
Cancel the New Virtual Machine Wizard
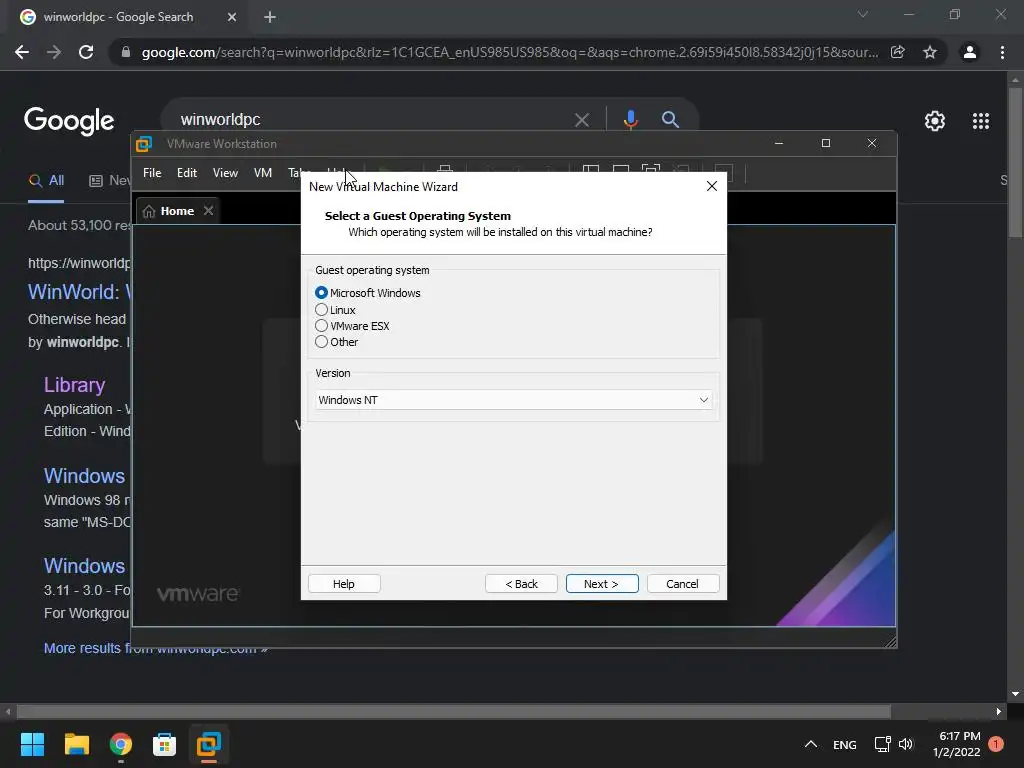pyautogui.click(x=682, y=584)
